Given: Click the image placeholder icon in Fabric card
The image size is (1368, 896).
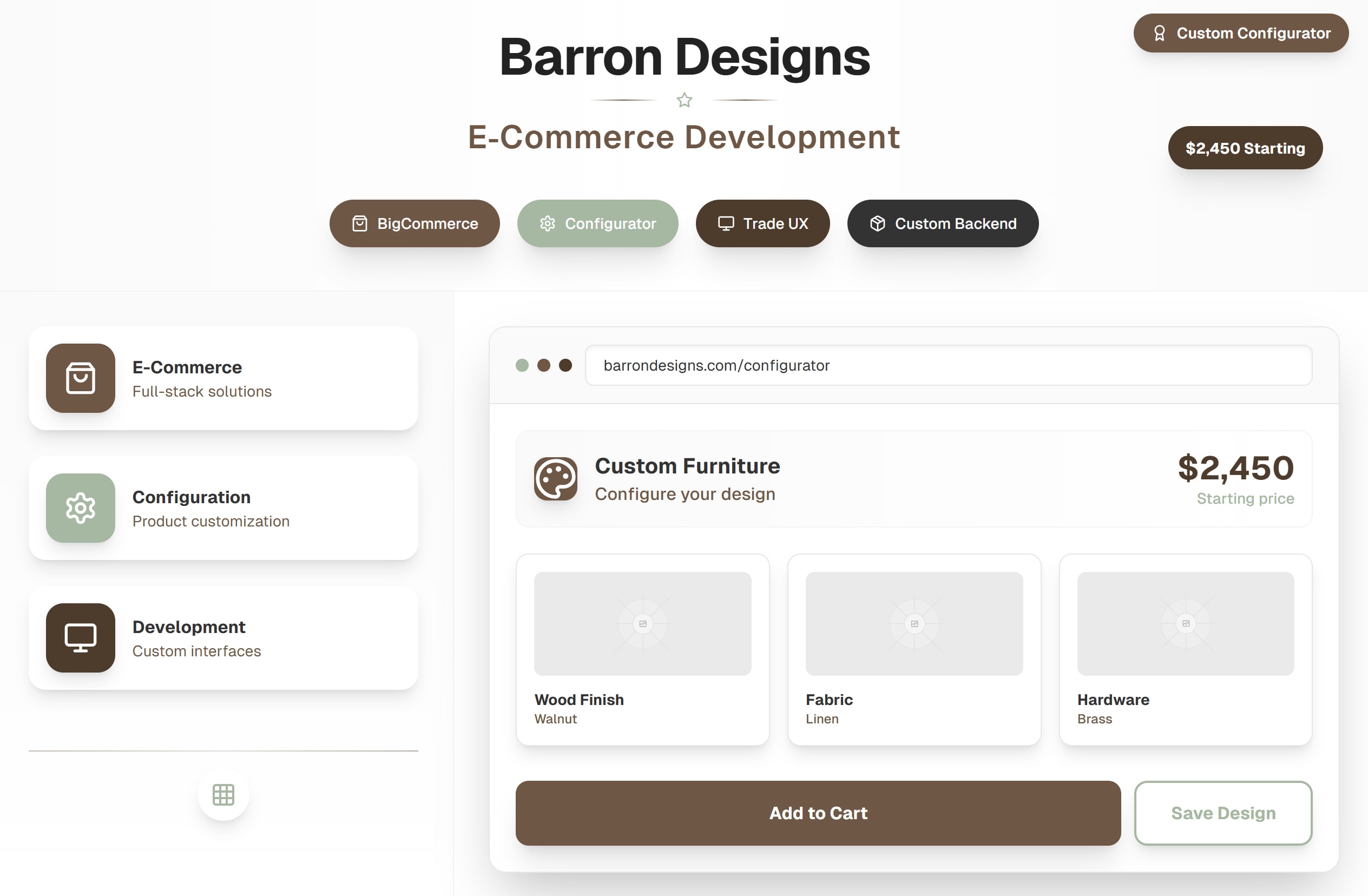Looking at the screenshot, I should coord(915,624).
